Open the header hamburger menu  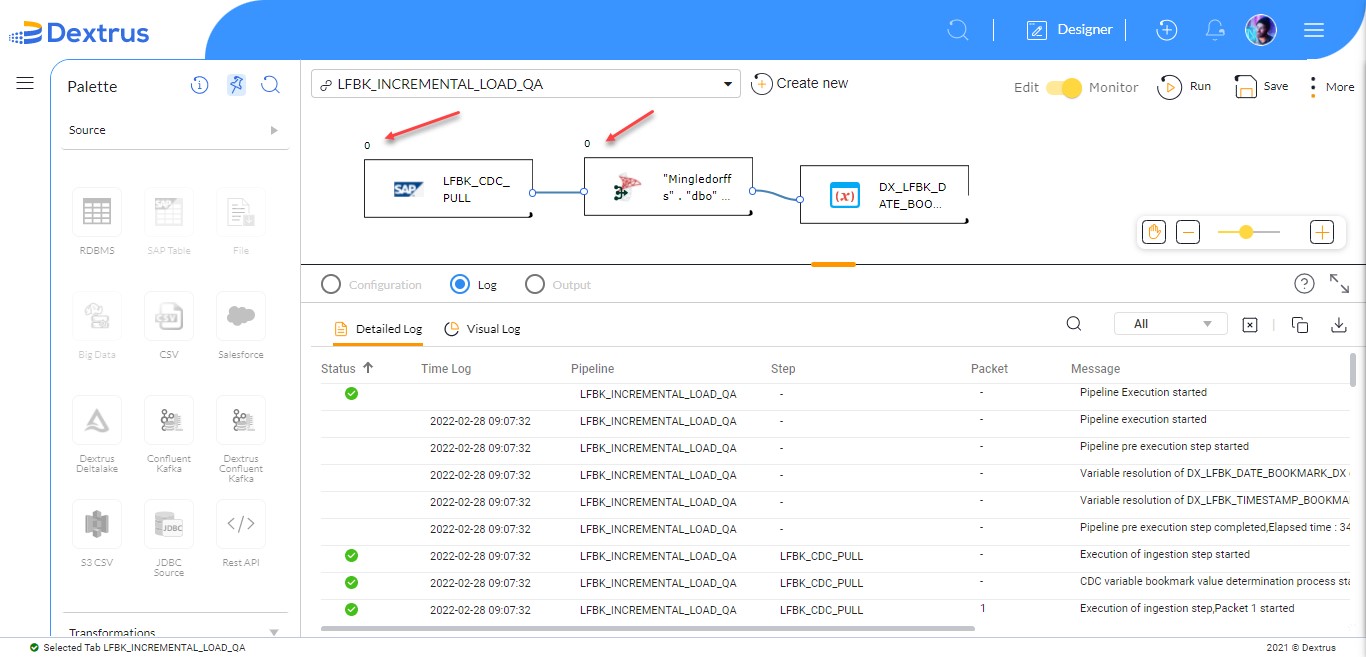[x=1314, y=30]
